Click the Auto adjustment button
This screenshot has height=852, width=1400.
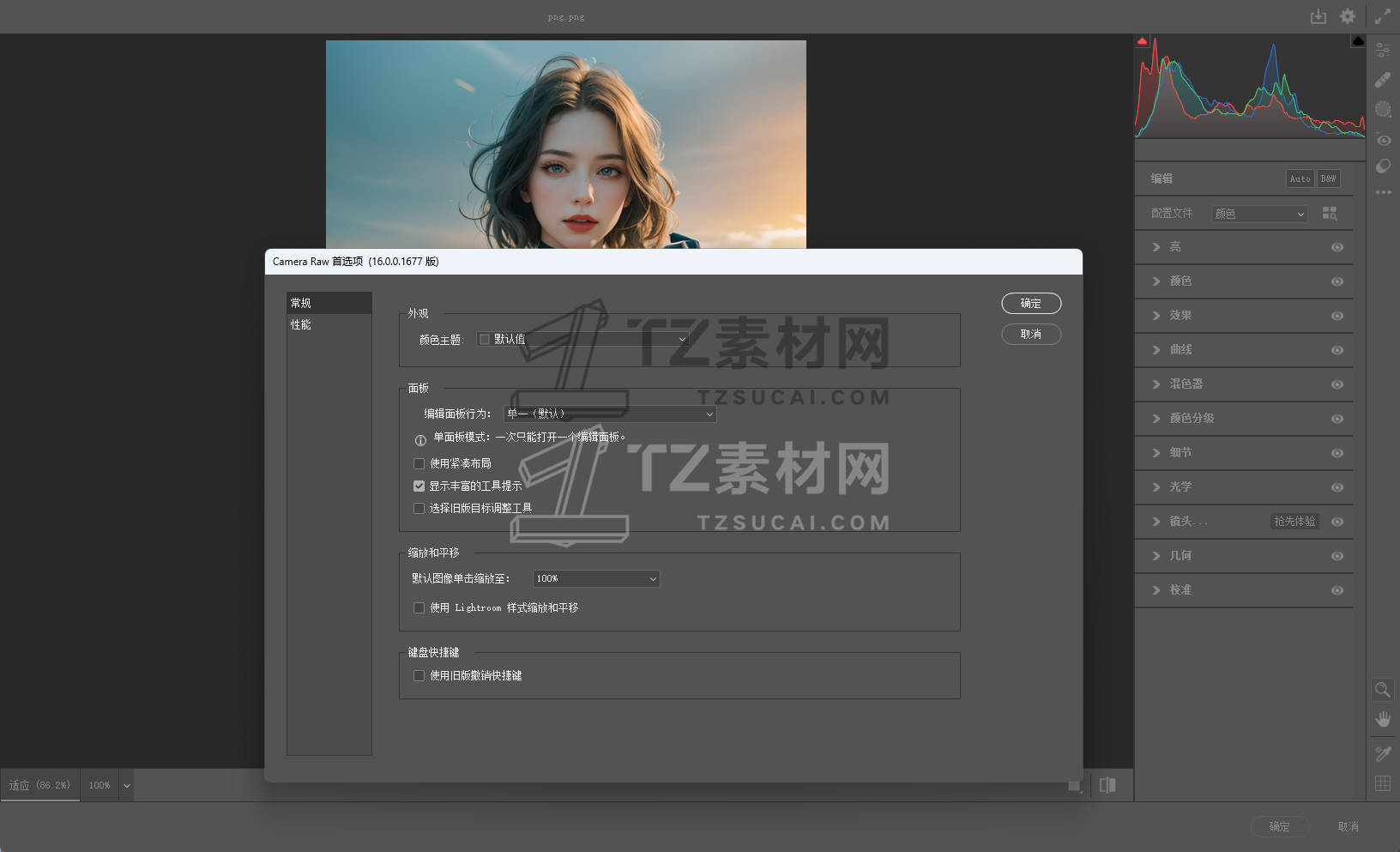point(1300,178)
